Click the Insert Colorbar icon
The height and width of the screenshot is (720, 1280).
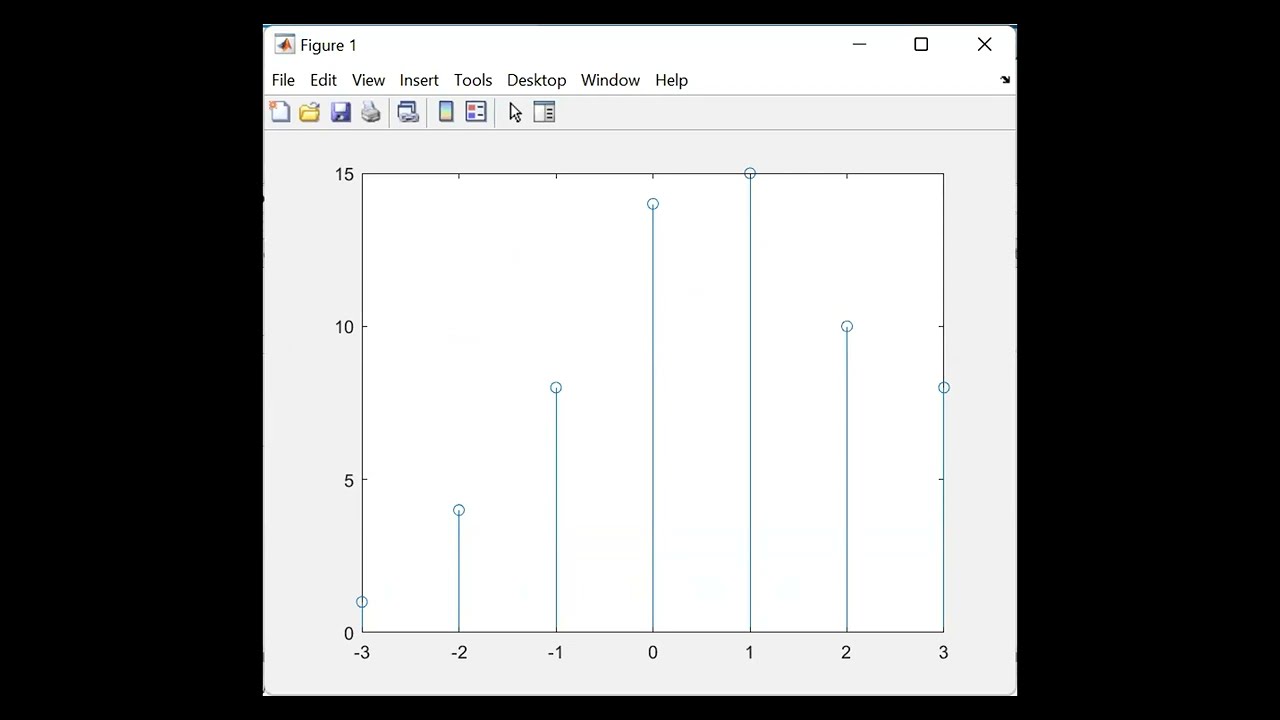pos(446,112)
